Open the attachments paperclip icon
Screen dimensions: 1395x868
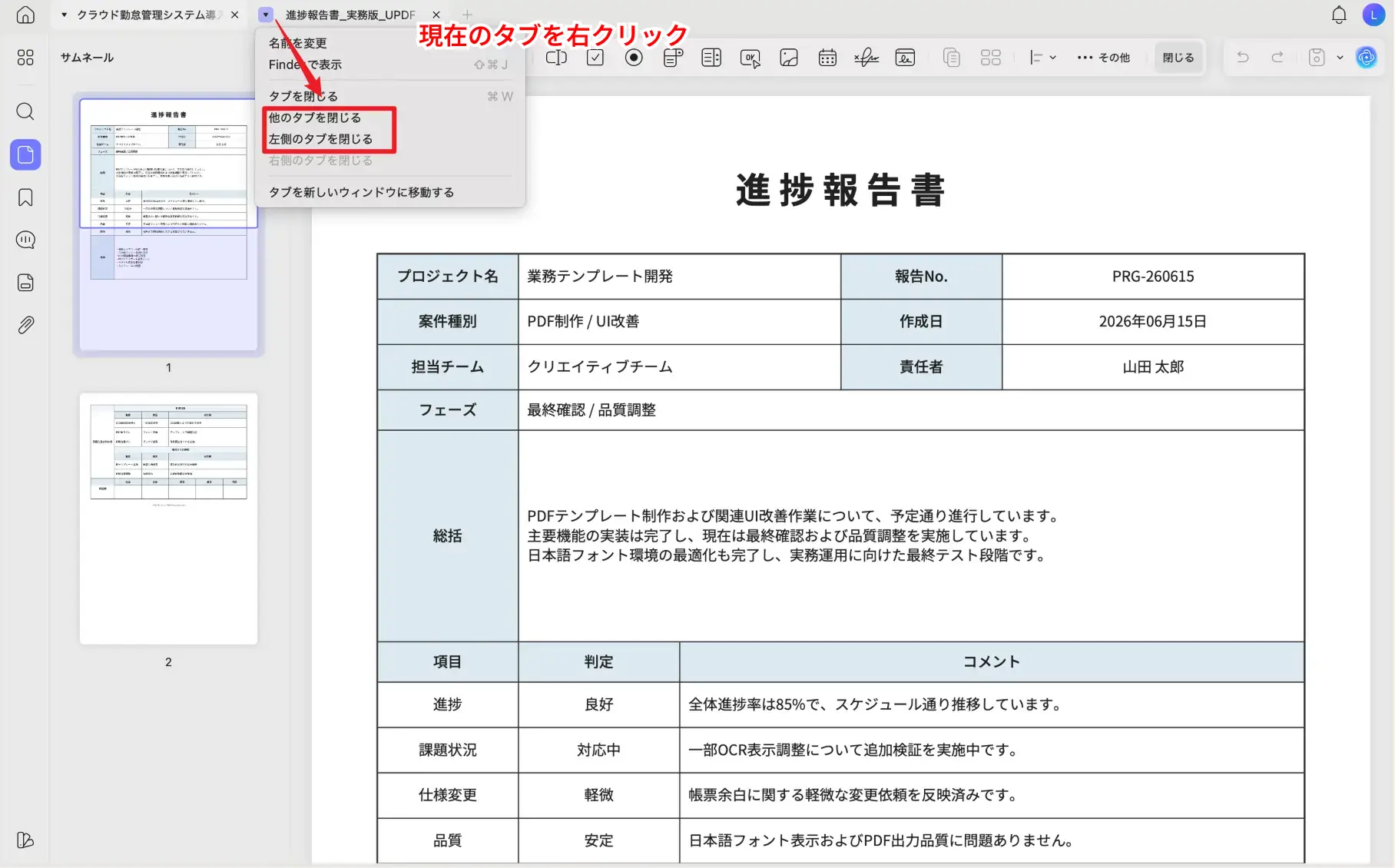[25, 325]
